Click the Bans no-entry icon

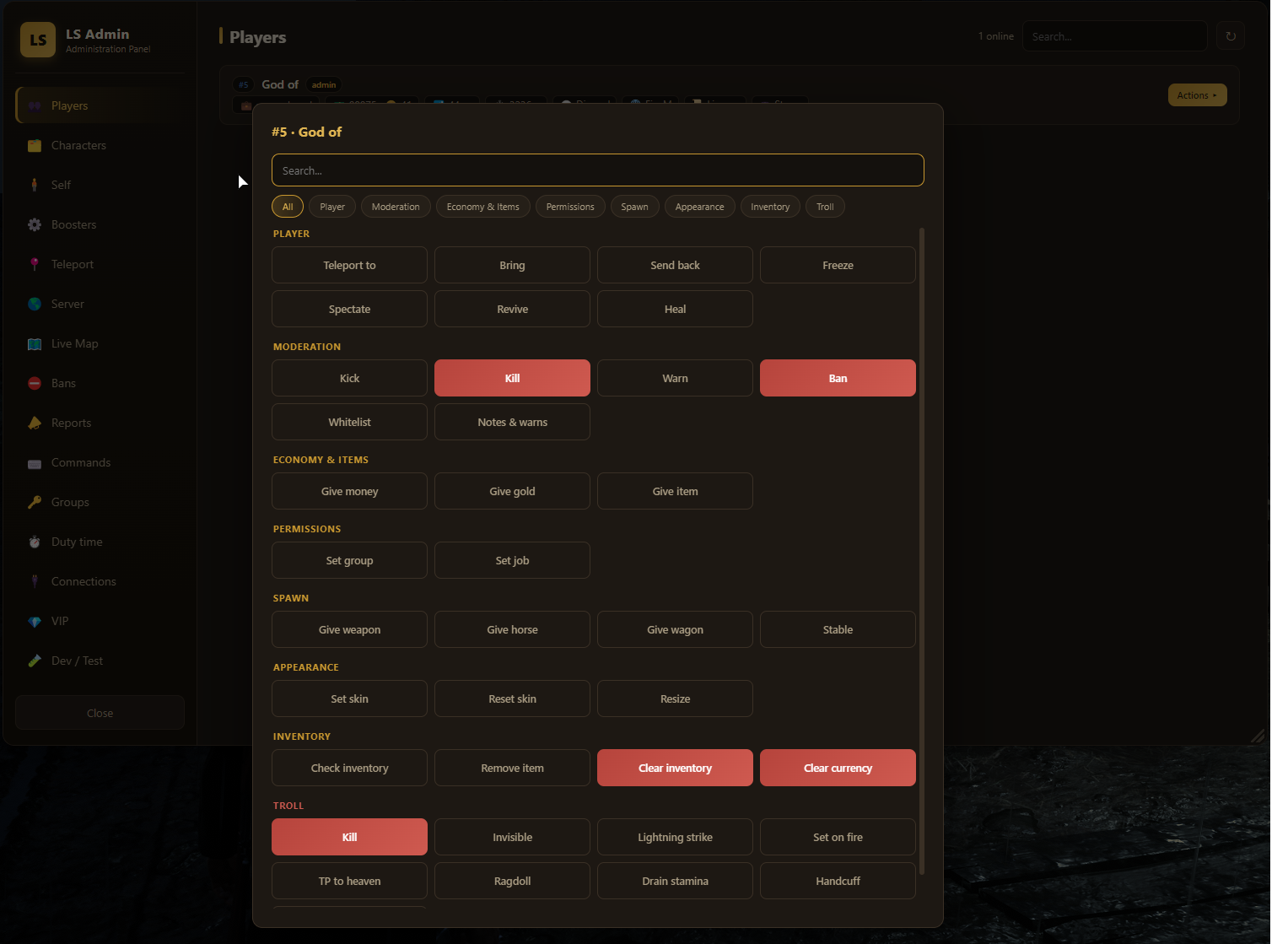(x=35, y=383)
